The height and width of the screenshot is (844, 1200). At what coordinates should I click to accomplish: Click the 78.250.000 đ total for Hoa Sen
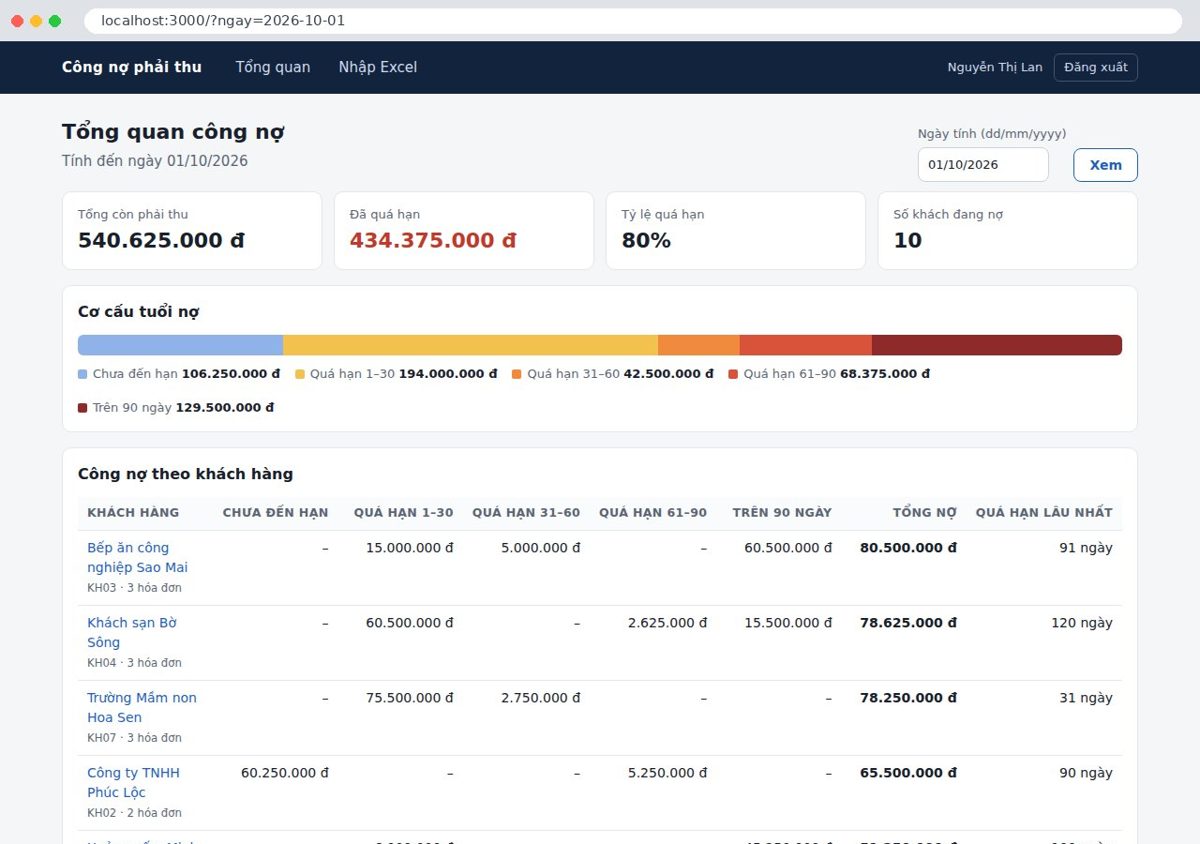point(908,698)
